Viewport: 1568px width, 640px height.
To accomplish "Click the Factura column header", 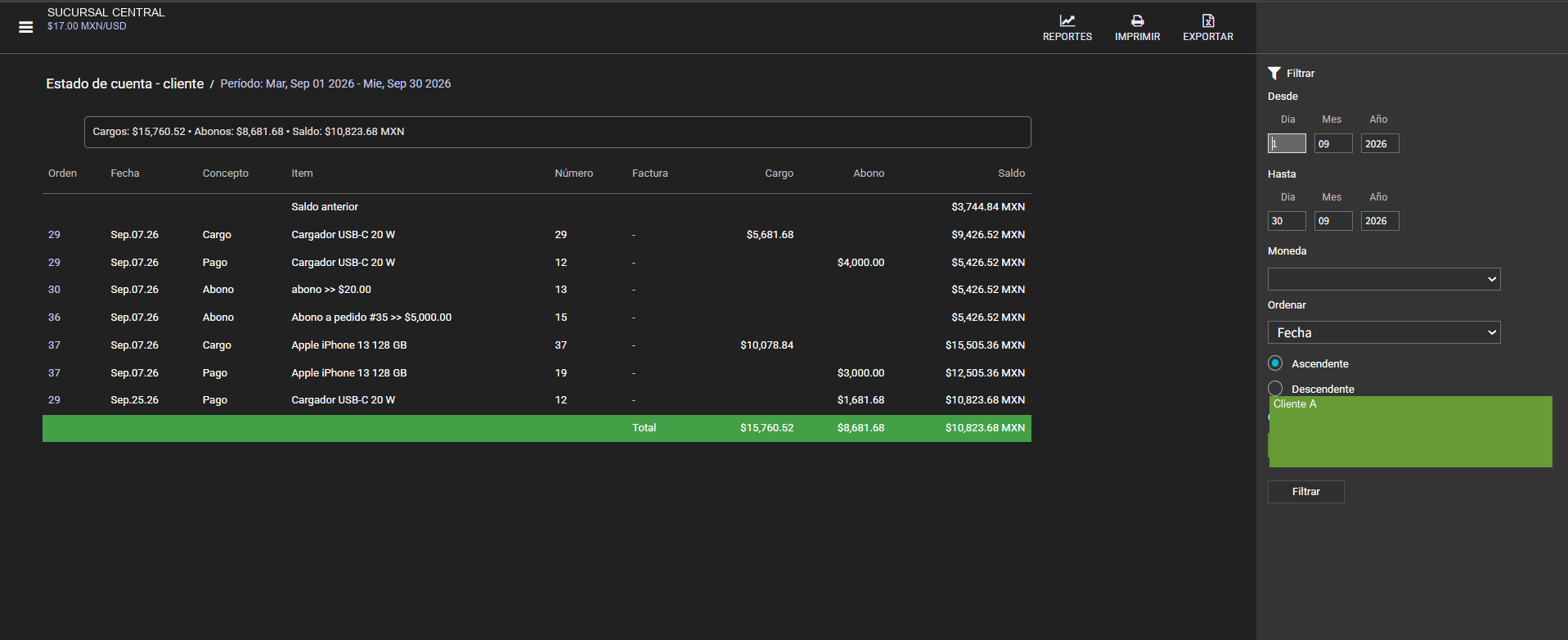I will coord(650,174).
